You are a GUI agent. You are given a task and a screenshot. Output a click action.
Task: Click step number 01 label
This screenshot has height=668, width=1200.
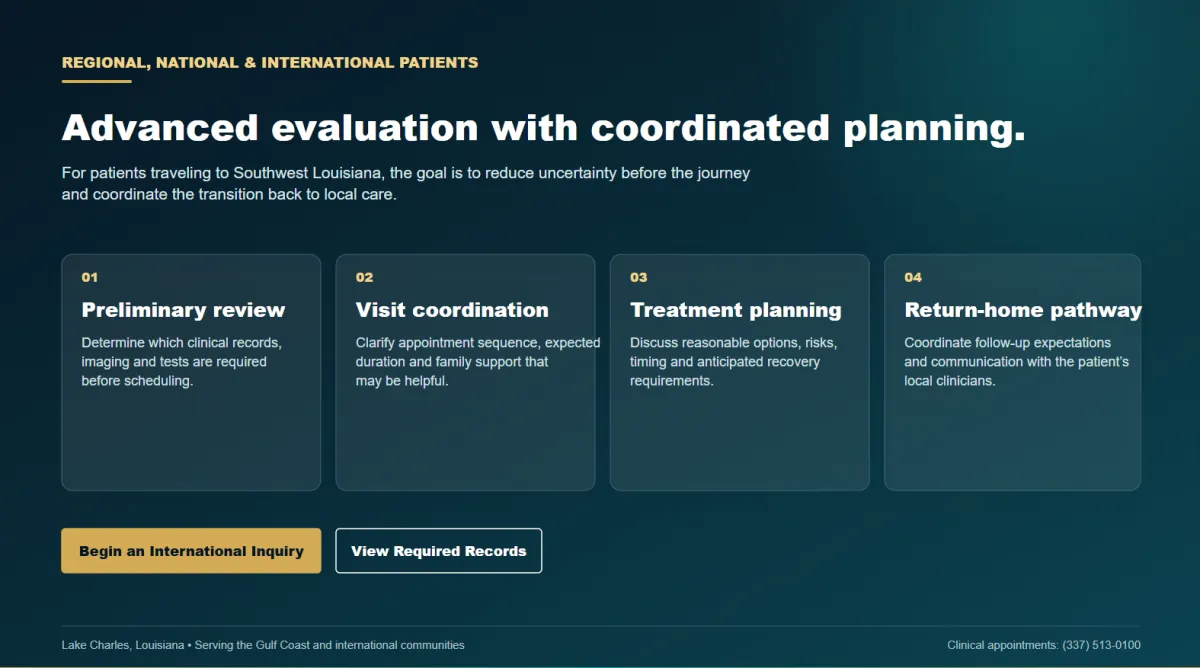(90, 277)
